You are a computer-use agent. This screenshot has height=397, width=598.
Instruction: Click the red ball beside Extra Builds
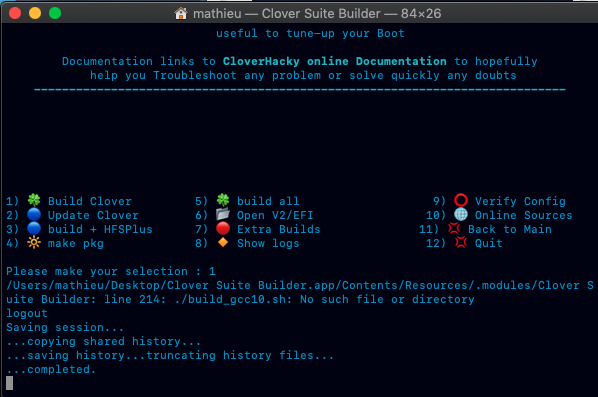(223, 228)
